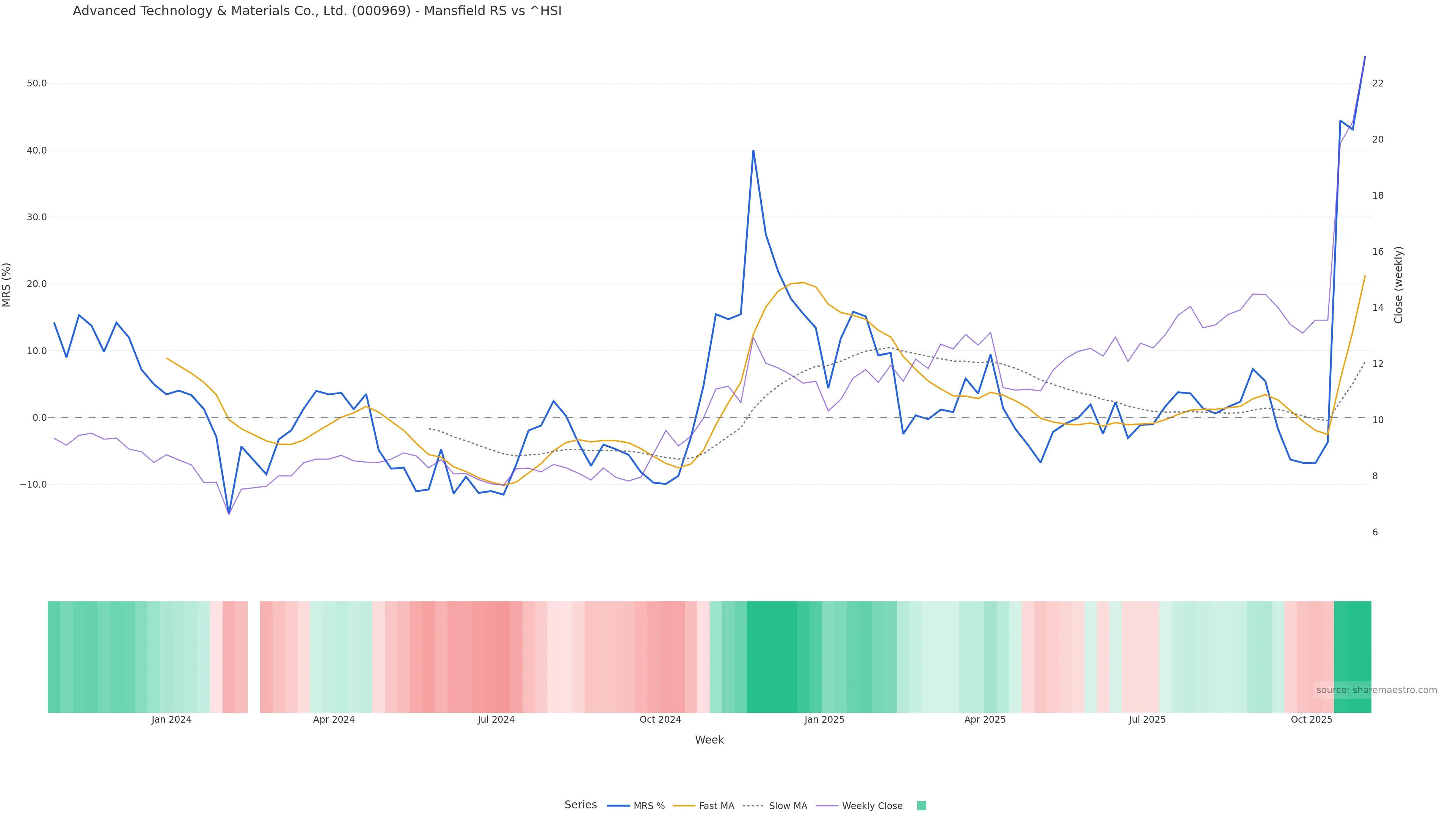Select the Oct 2024 x-axis label
The width and height of the screenshot is (1456, 819).
coord(660,720)
